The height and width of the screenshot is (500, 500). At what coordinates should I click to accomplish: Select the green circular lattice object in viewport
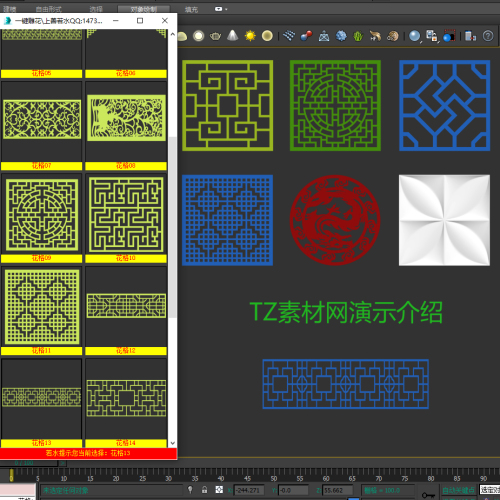click(x=335, y=105)
